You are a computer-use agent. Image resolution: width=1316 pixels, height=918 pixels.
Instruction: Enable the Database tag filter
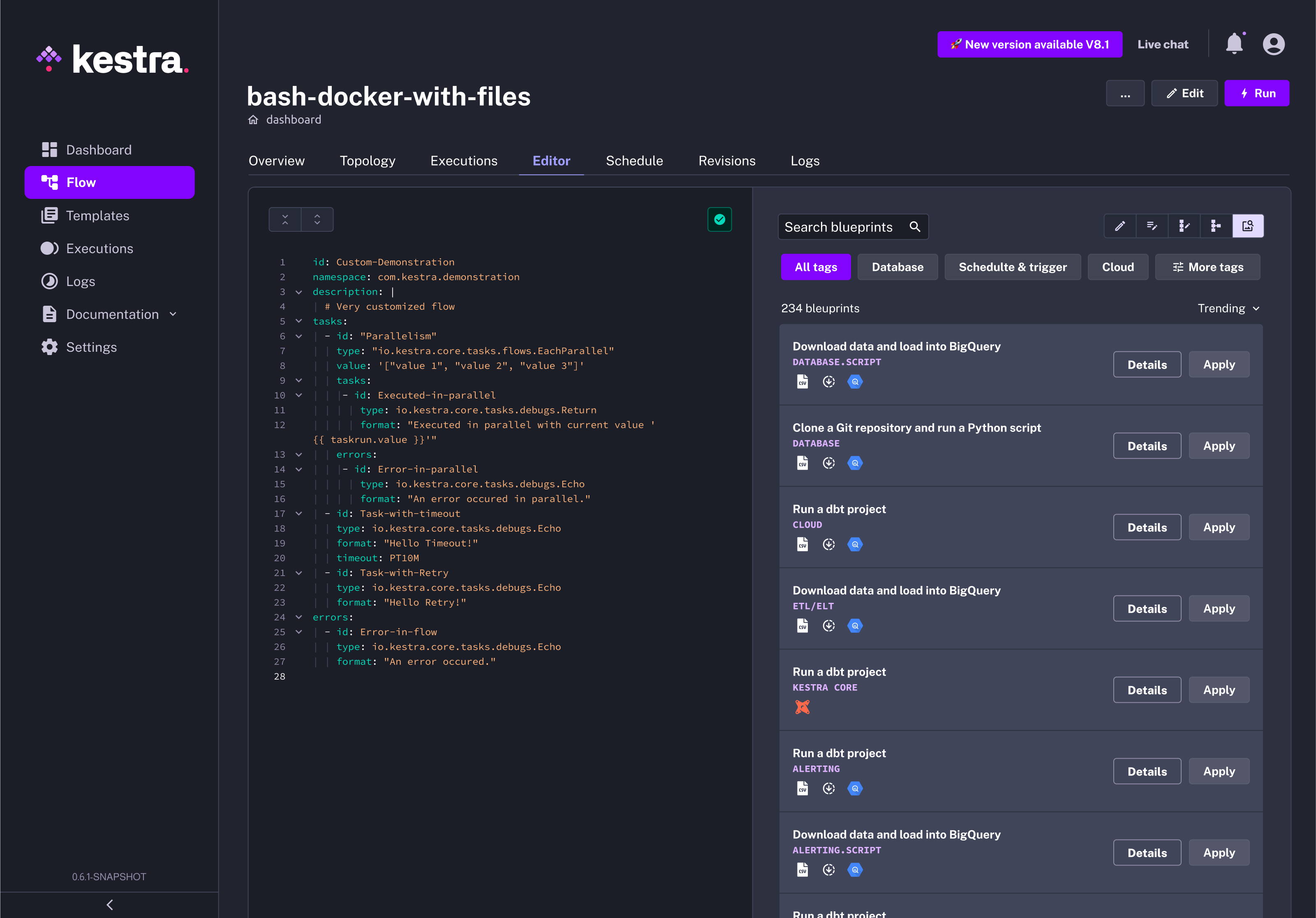click(897, 266)
